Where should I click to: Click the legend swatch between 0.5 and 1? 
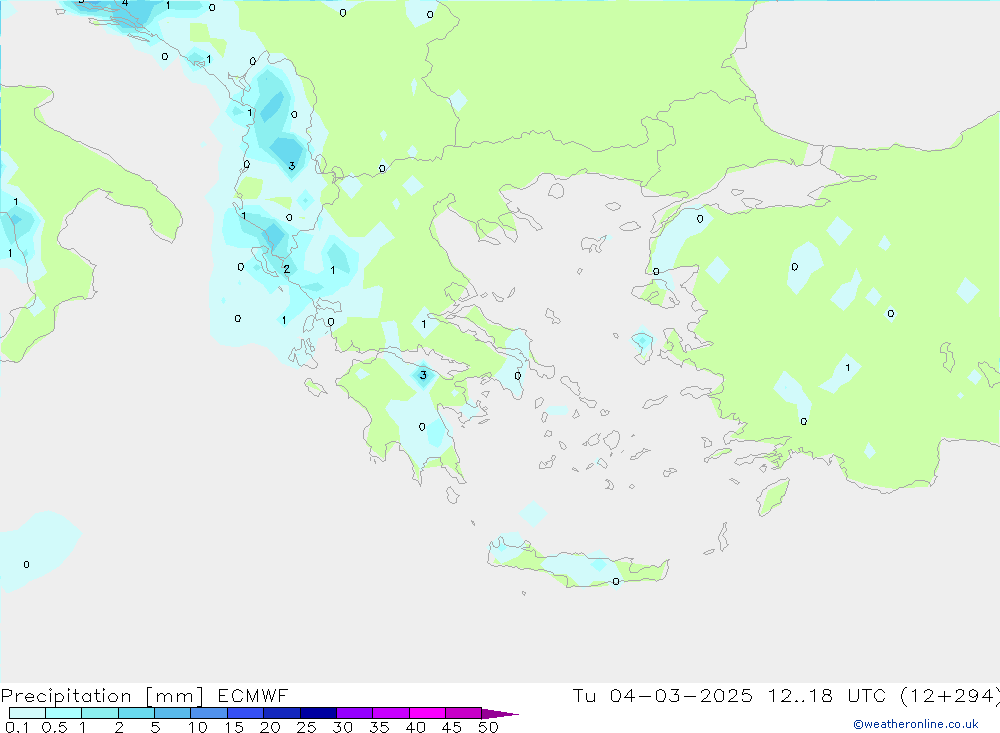(63, 713)
